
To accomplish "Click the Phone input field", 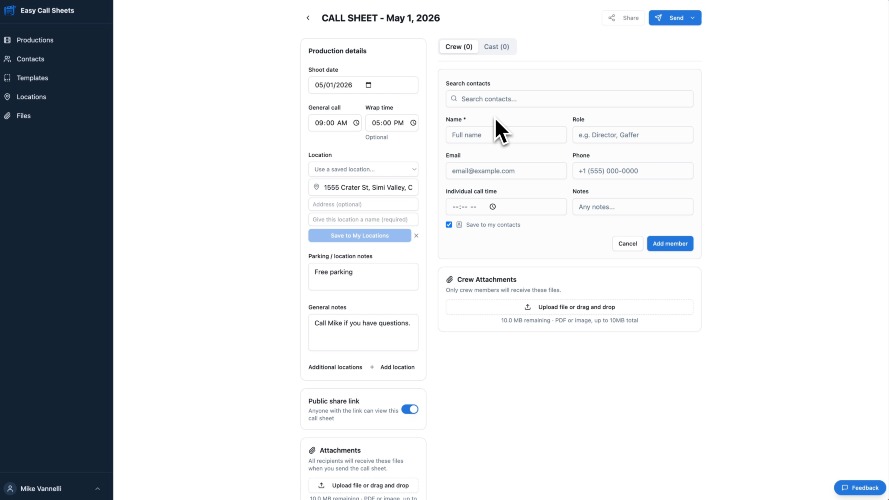I will (633, 171).
